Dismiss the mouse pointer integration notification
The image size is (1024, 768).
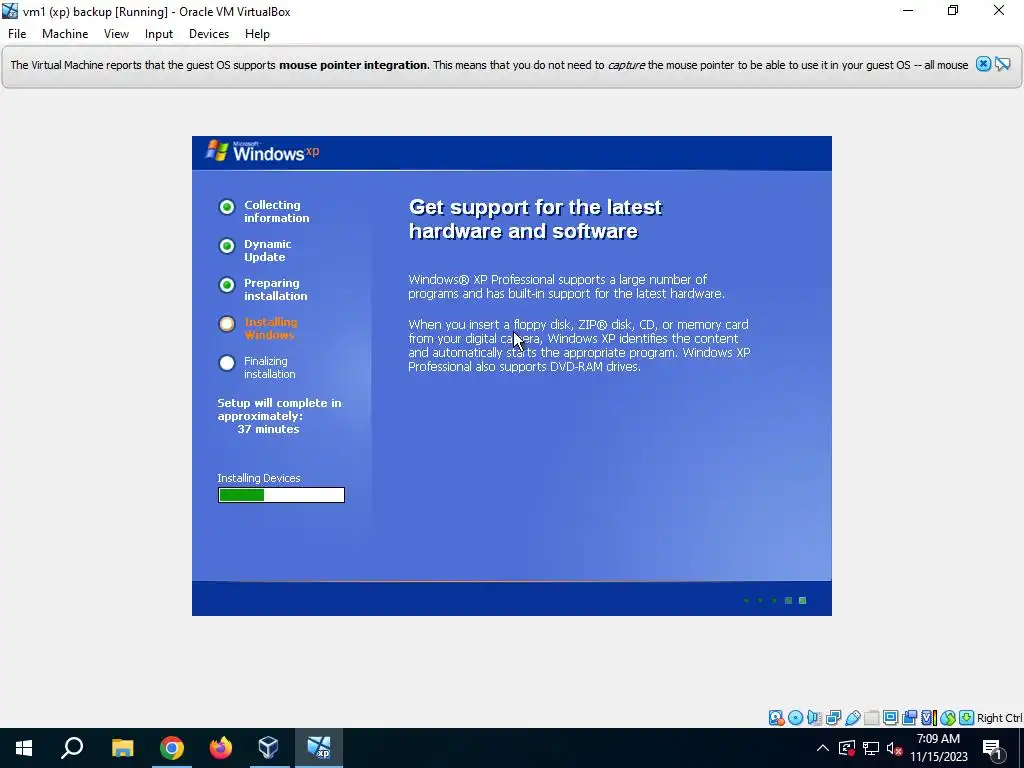pyautogui.click(x=983, y=64)
